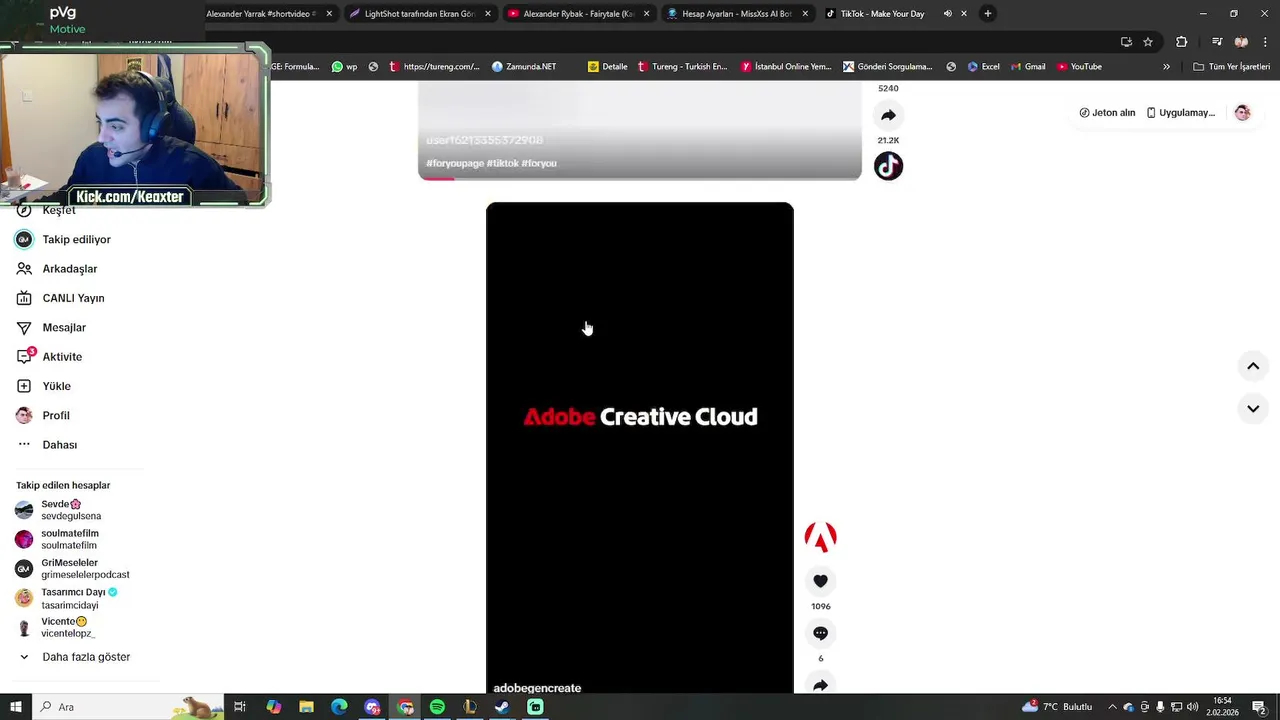
Task: Mute the TikTok tab audio
Action: [x=947, y=14]
